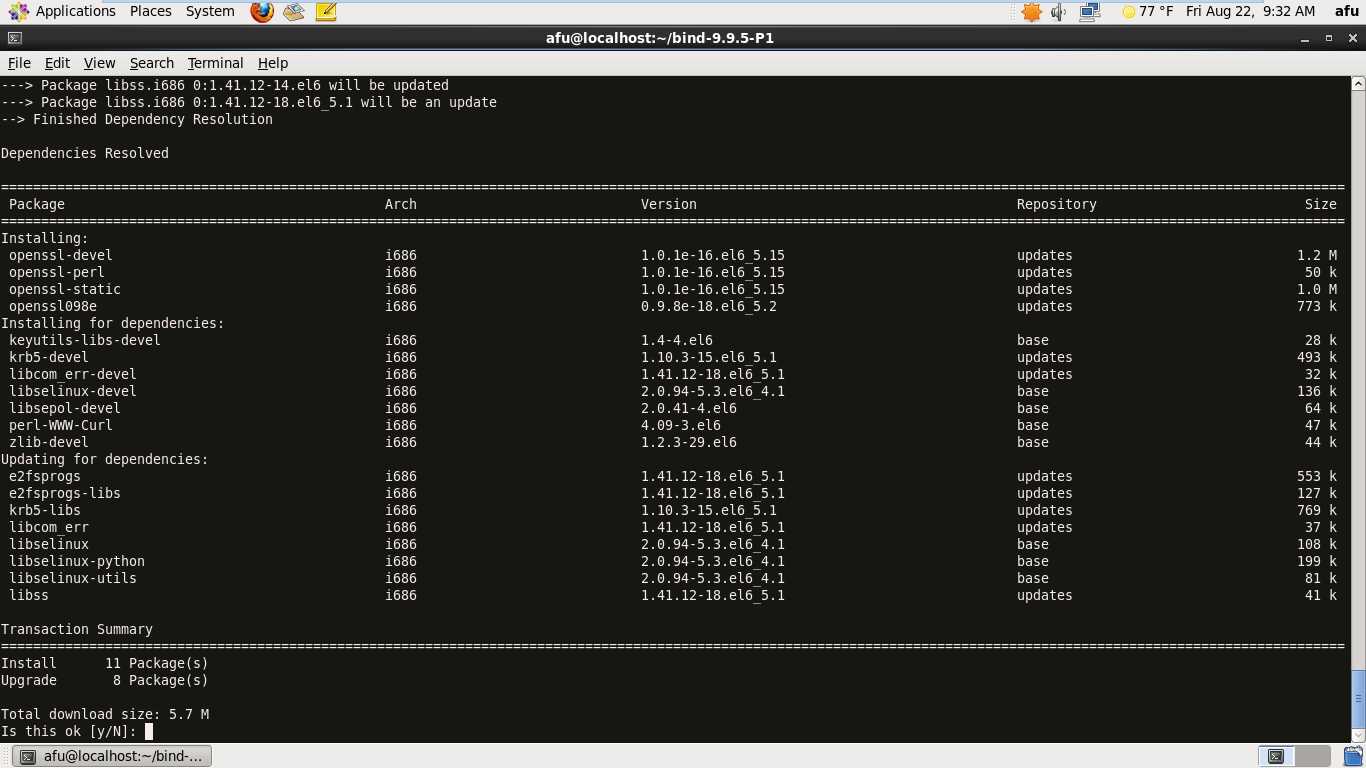Screen dimensions: 1366x768
Task: Click the 'Install 11 Package(s)' line
Action: (105, 663)
